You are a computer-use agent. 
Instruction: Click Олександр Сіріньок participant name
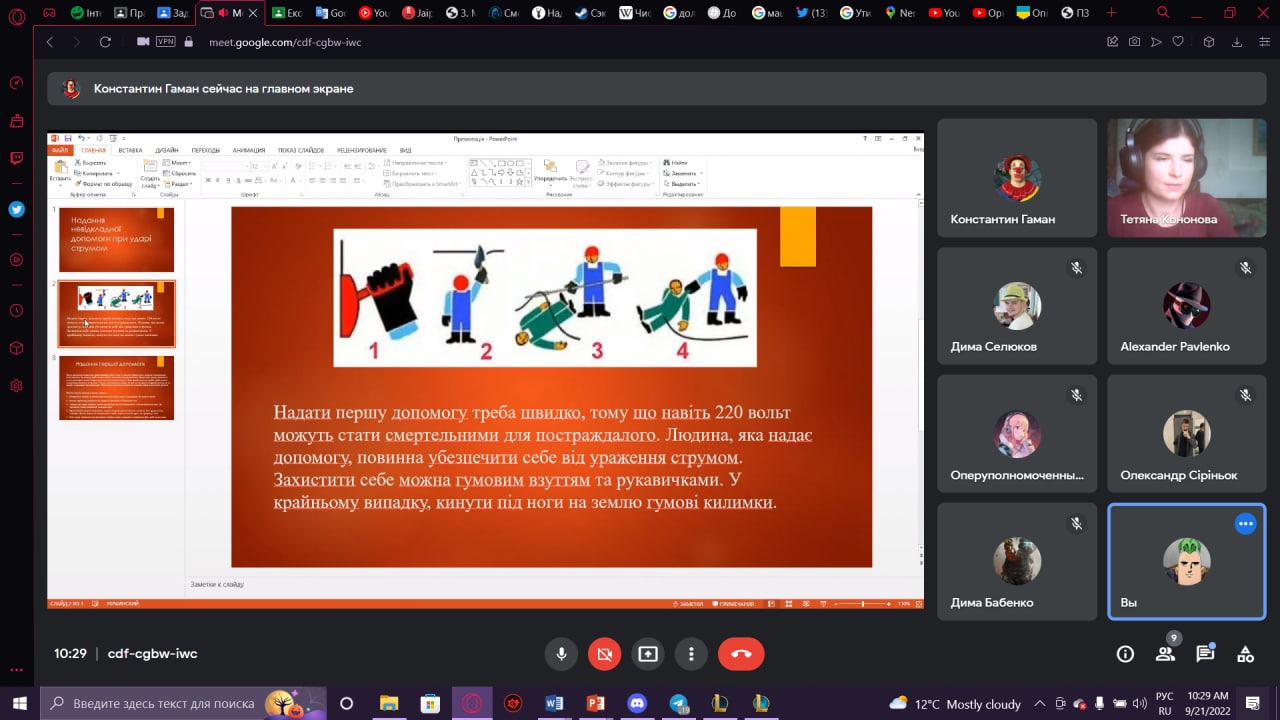1178,475
